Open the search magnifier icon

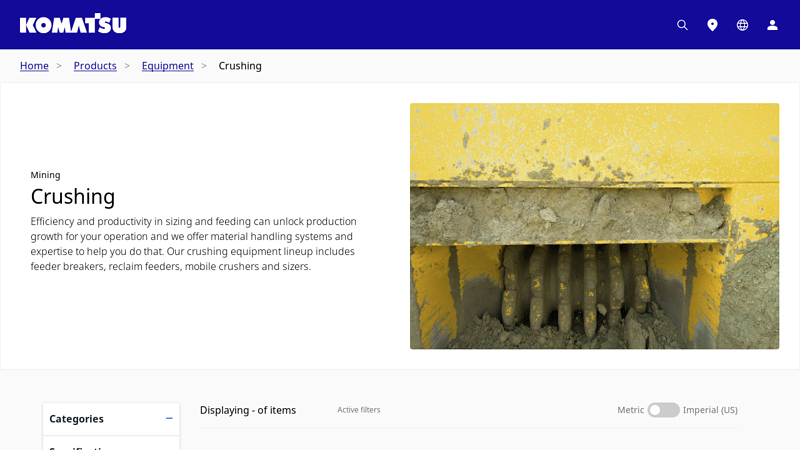coord(682,25)
